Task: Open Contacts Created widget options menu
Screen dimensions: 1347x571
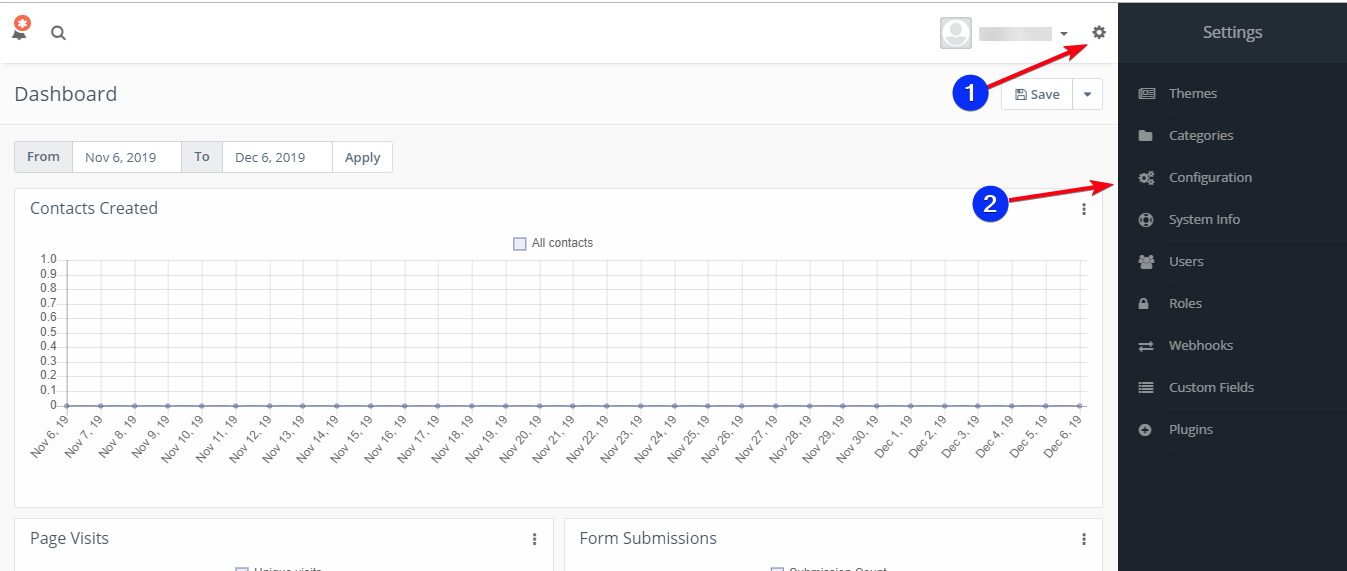Action: 1083,209
